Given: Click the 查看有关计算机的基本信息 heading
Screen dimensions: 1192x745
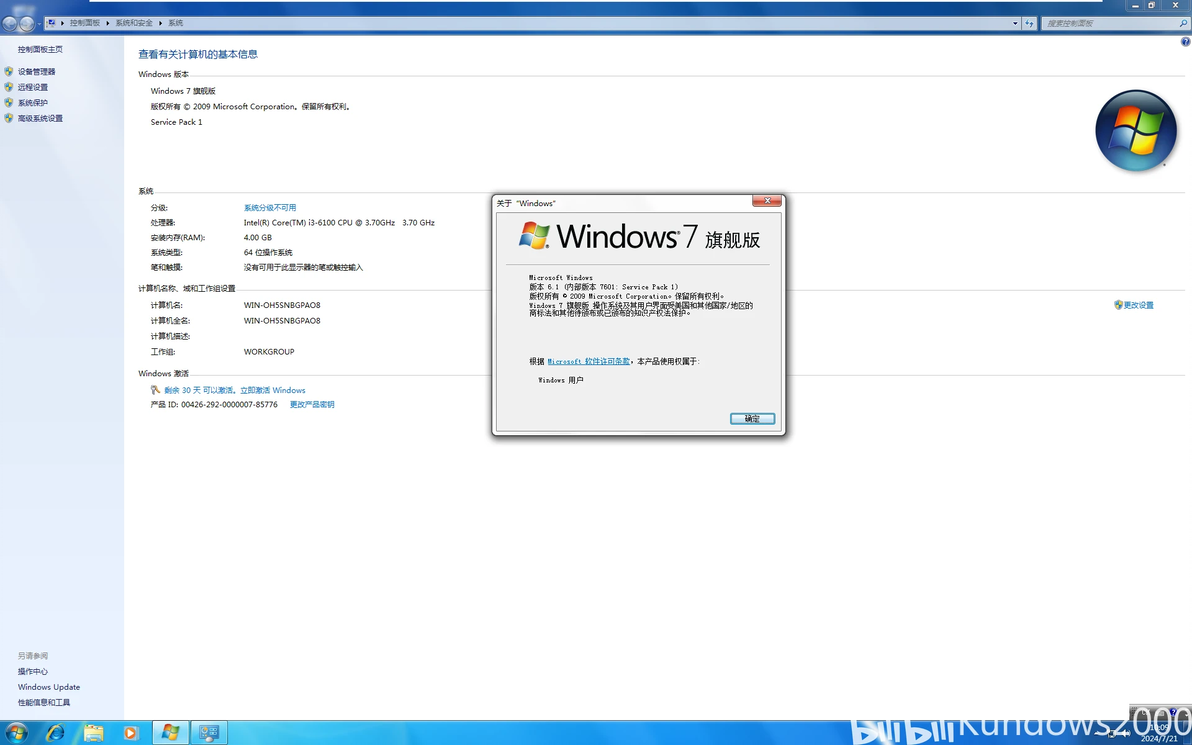Looking at the screenshot, I should [198, 54].
